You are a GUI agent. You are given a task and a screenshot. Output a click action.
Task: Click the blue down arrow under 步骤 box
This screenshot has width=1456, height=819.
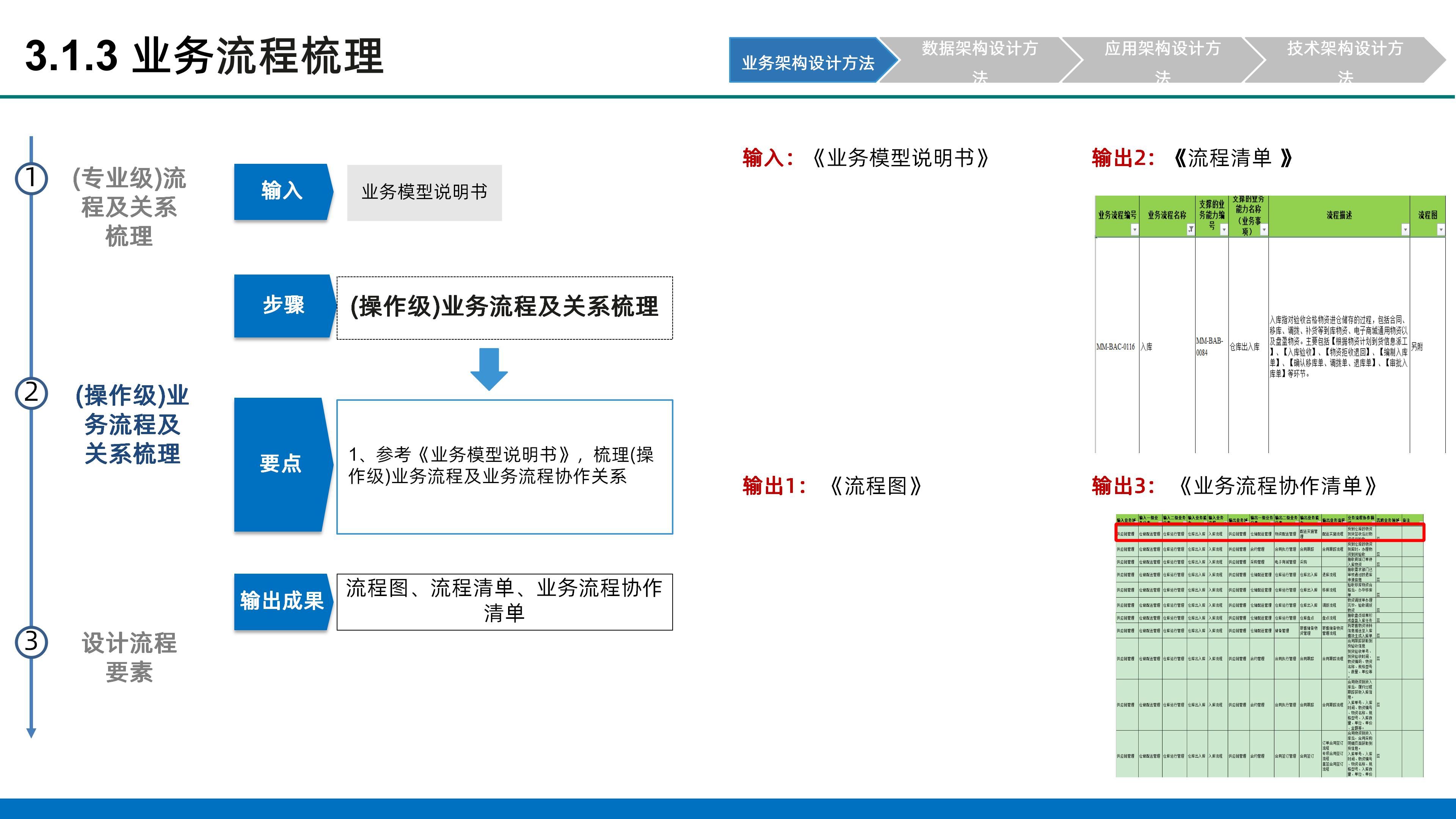[489, 369]
